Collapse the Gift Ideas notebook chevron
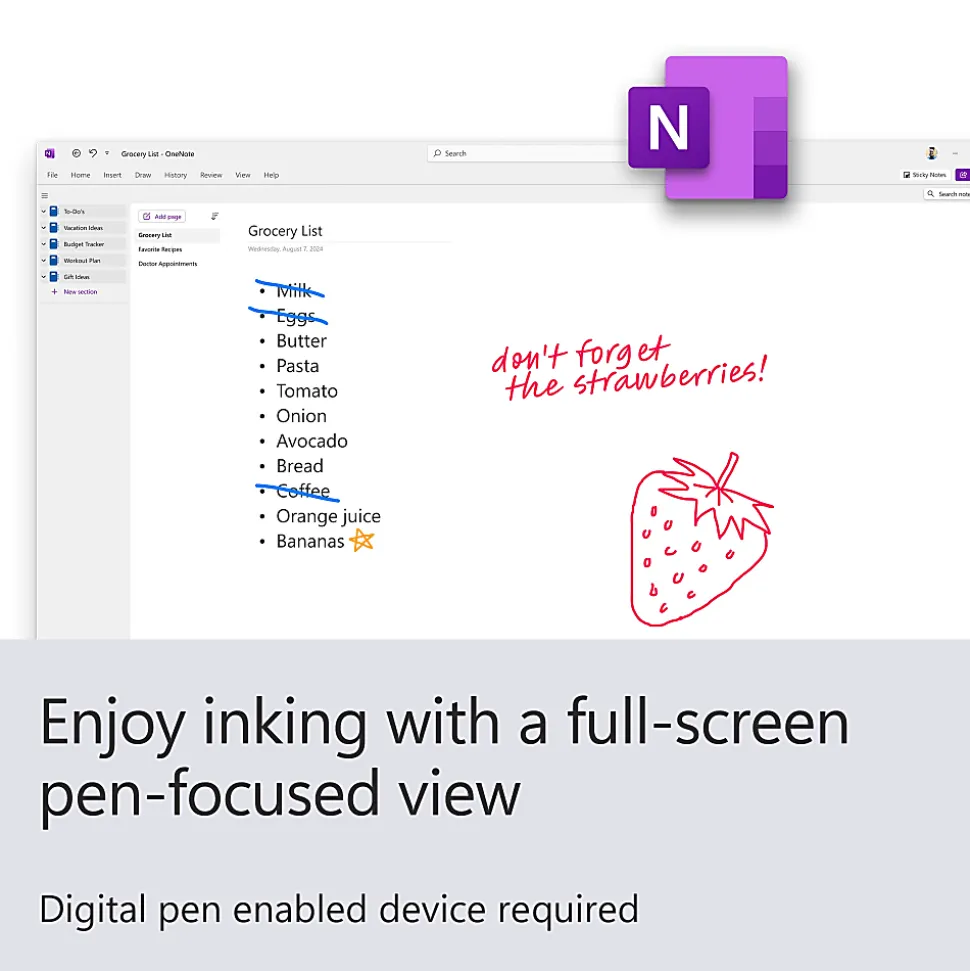Image resolution: width=970 pixels, height=971 pixels. [x=43, y=277]
